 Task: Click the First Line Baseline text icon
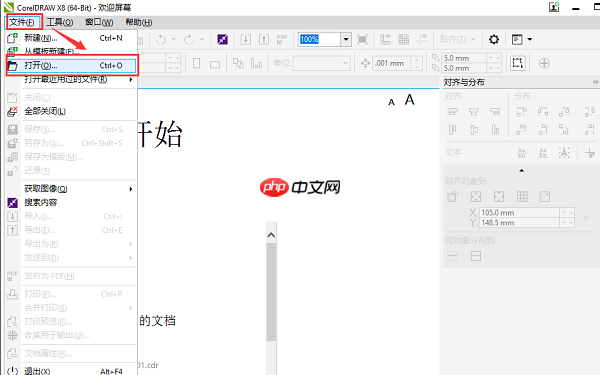pos(521,153)
